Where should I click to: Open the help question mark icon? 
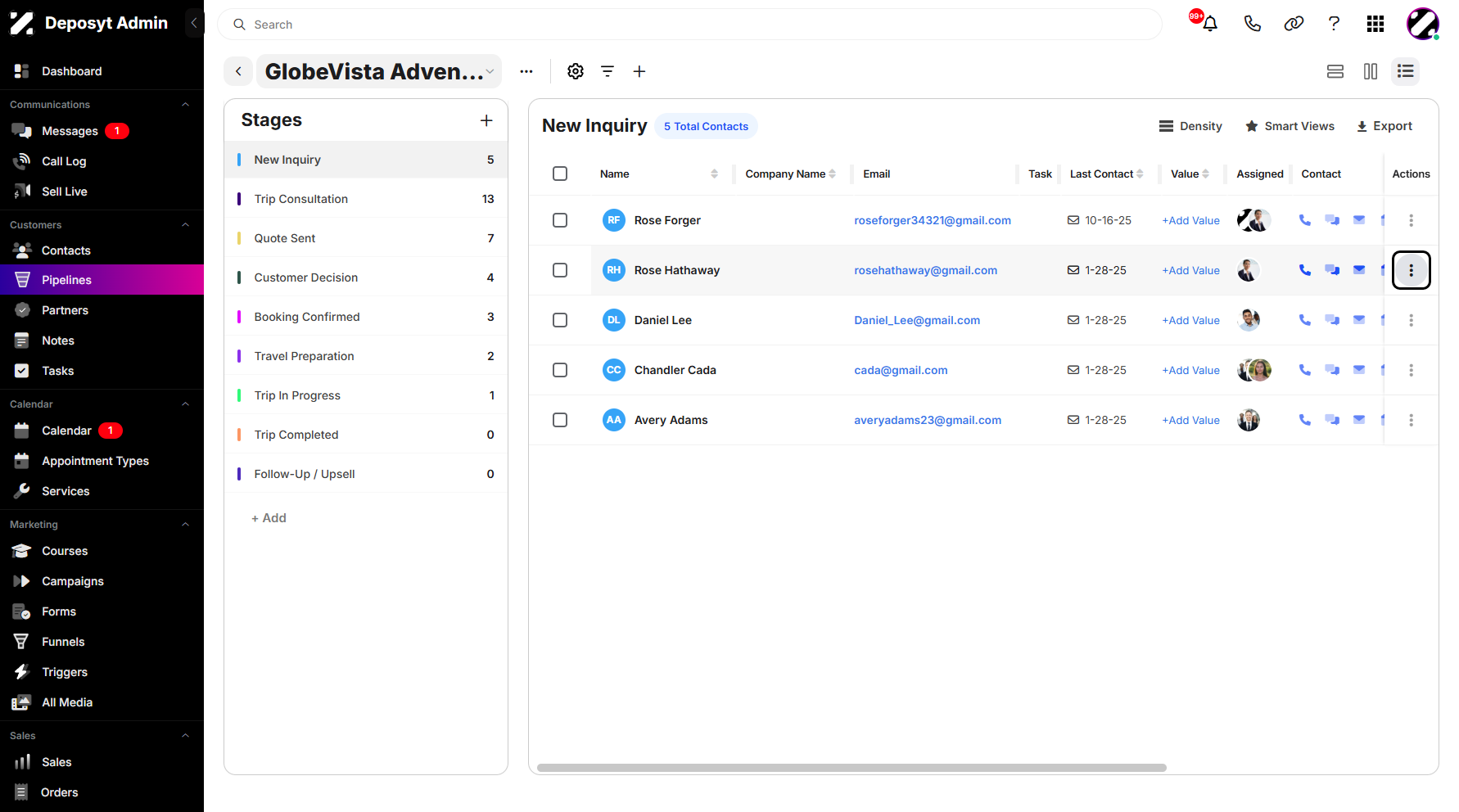(x=1334, y=24)
